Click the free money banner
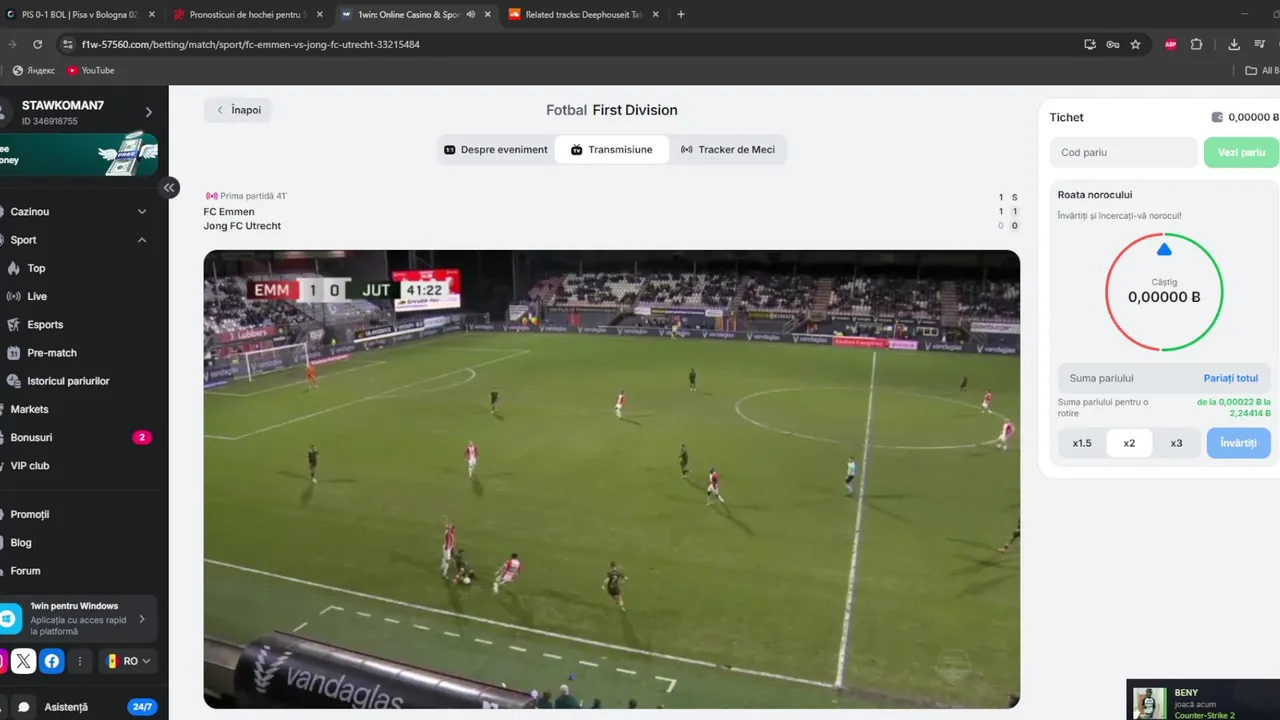Screen dimensions: 1280x720 click(x=79, y=154)
